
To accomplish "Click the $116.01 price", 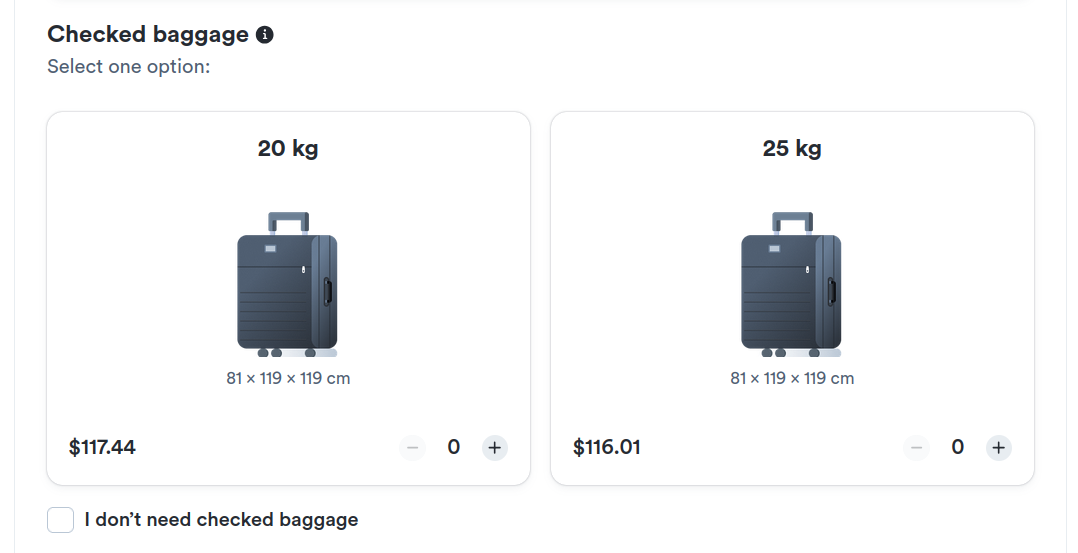I will point(606,447).
